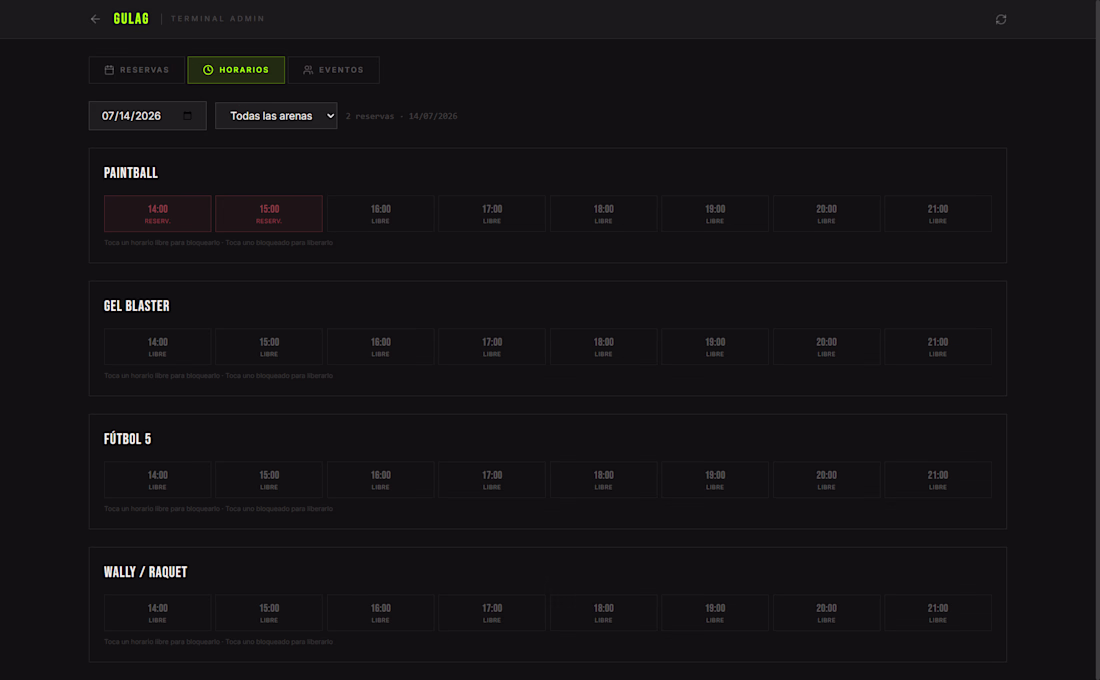
Task: Select the Horarios tab
Action: point(236,70)
